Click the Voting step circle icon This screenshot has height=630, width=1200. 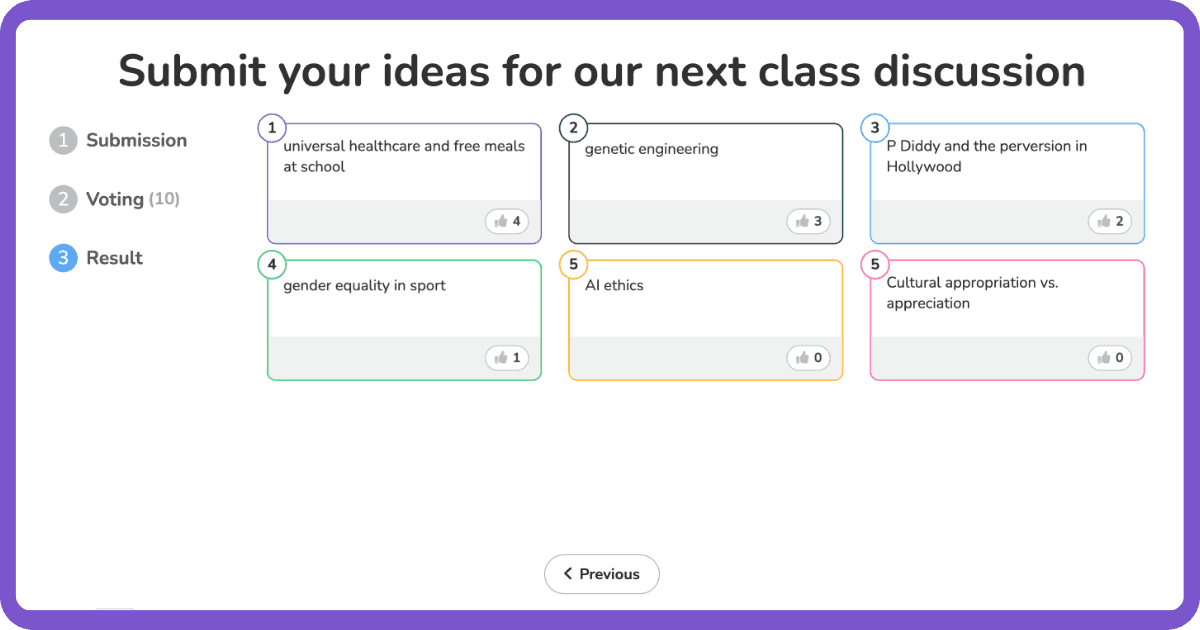point(62,199)
